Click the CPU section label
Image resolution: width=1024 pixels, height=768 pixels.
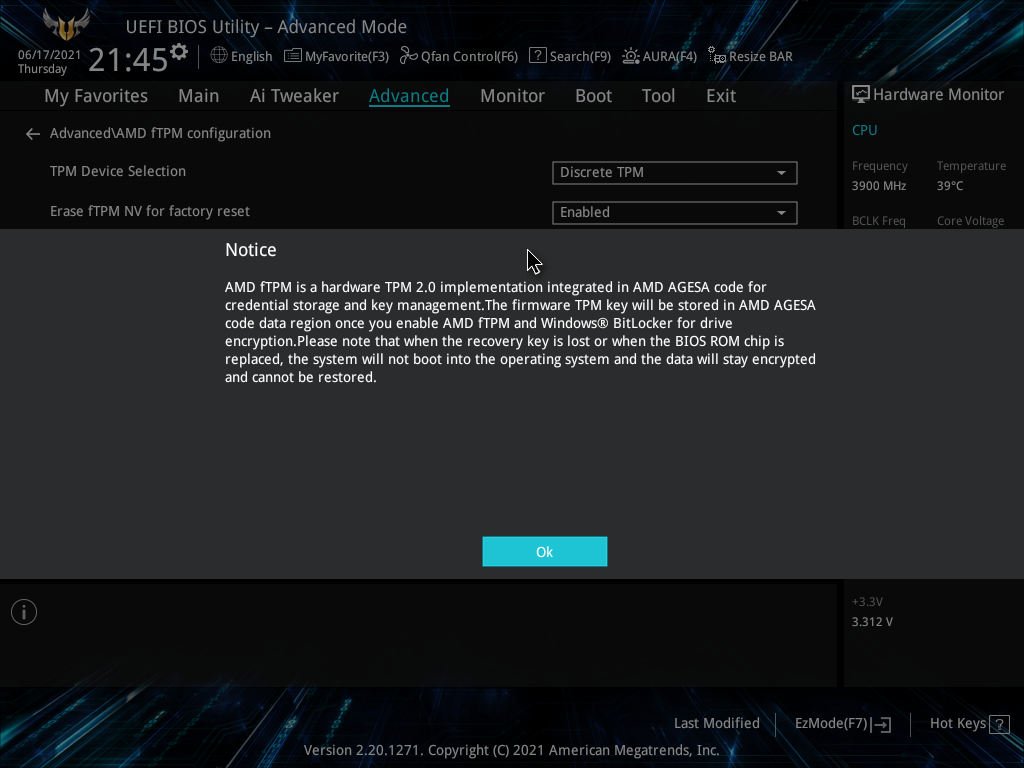click(x=865, y=130)
